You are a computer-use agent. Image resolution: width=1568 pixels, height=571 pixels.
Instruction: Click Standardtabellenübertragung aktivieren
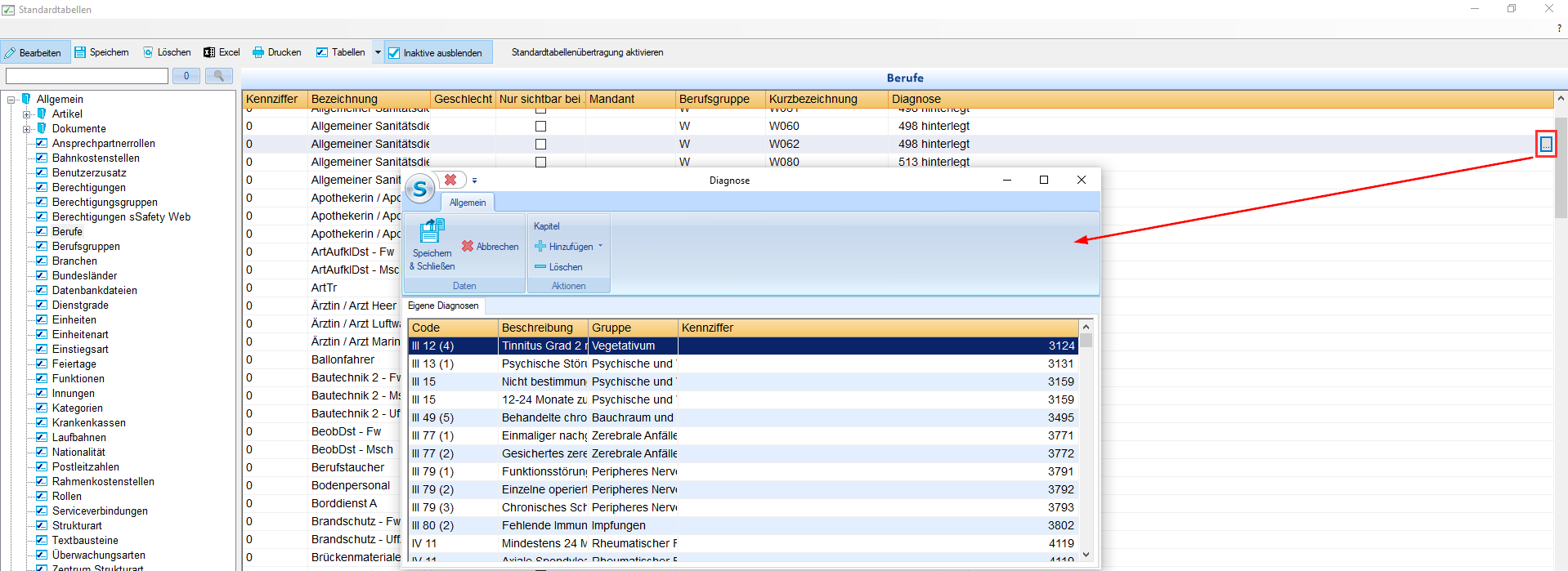coord(587,52)
